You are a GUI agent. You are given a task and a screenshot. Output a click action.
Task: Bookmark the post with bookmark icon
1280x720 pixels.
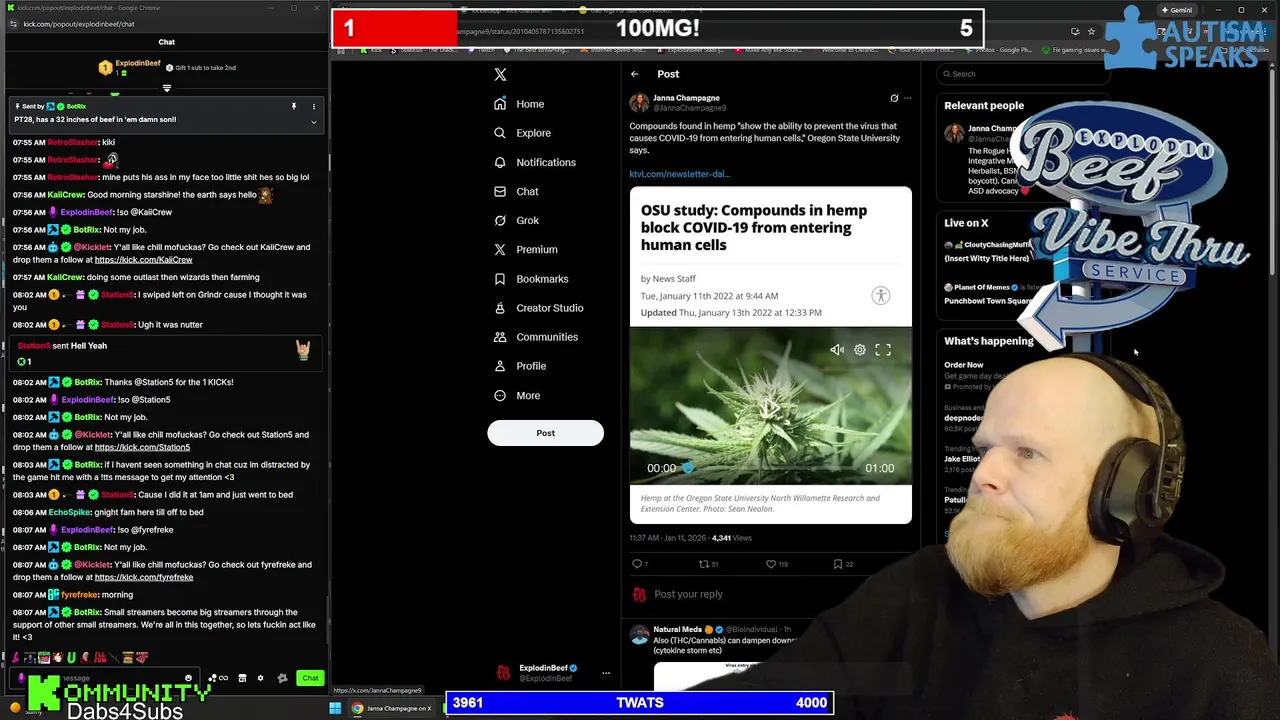(838, 564)
